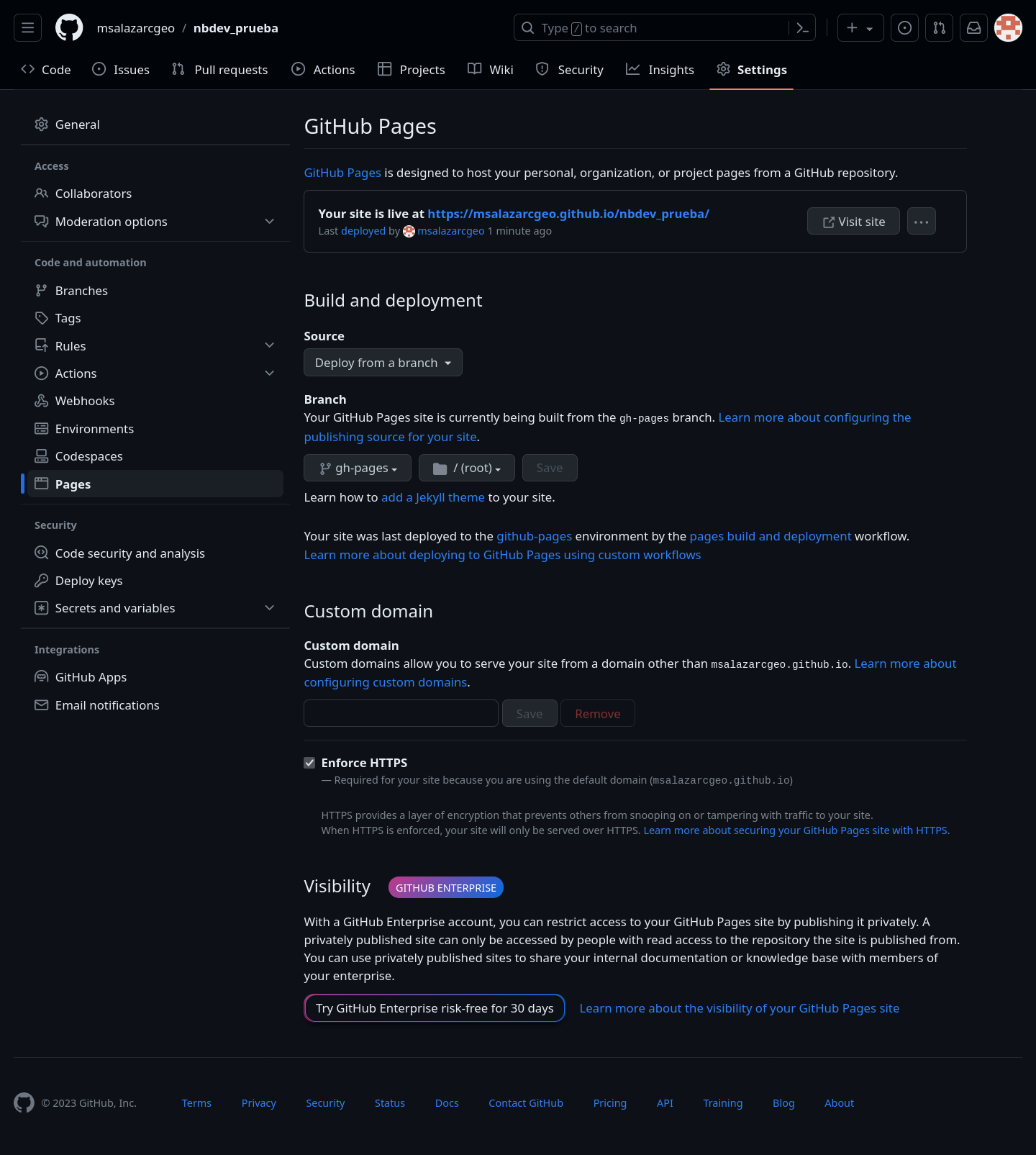Click the custom domain input field
This screenshot has width=1036, height=1155.
point(401,713)
